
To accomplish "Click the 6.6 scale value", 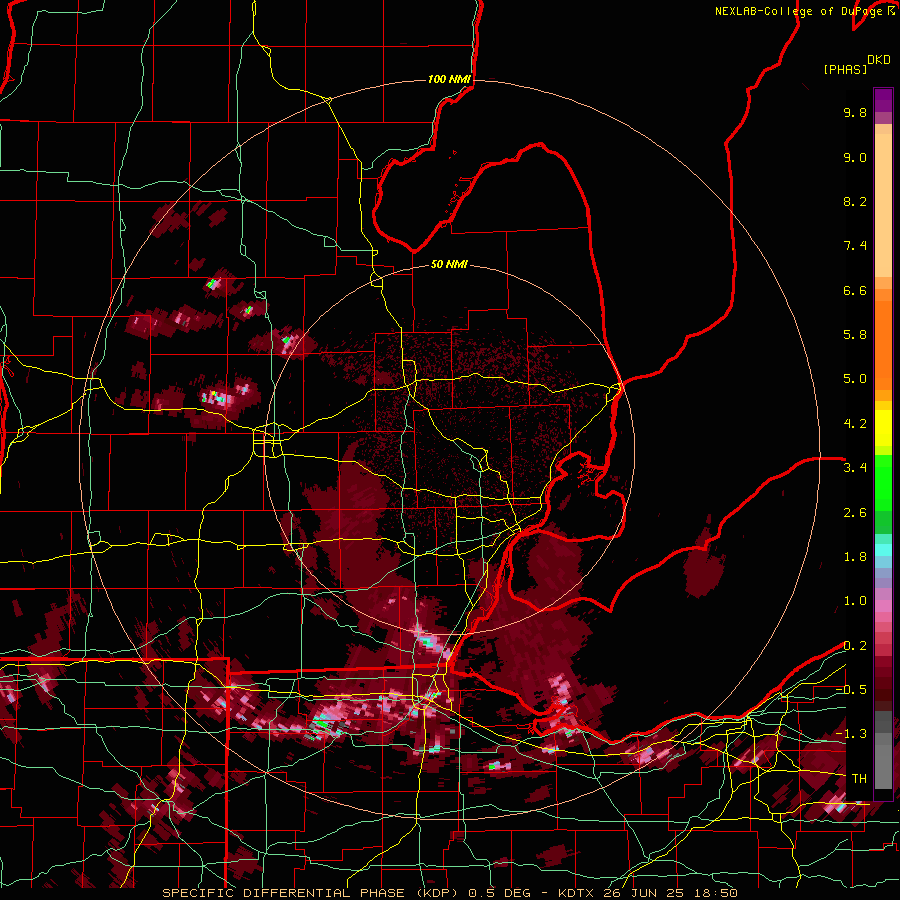I will click(855, 290).
